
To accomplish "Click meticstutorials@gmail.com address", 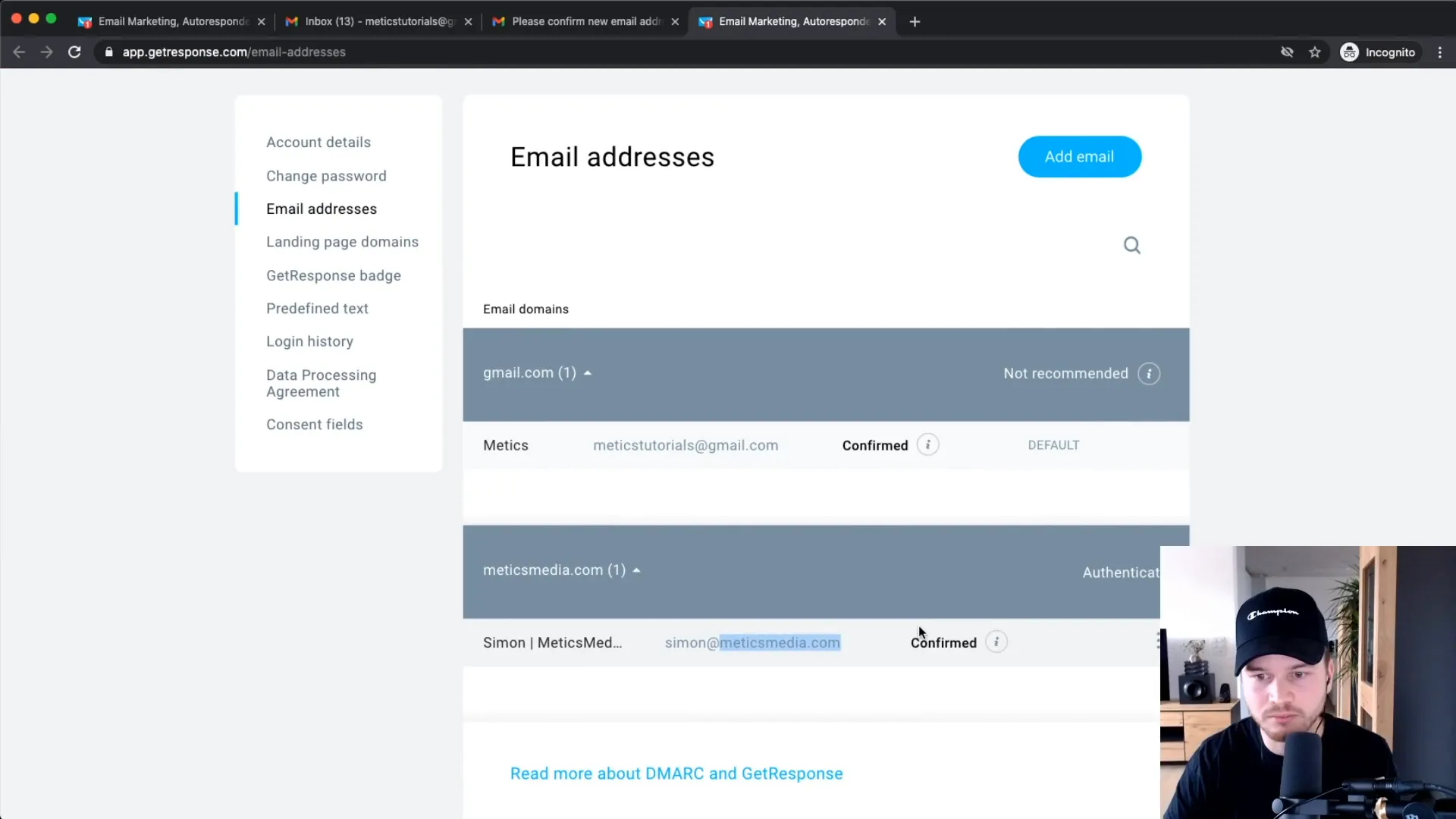I will coord(686,446).
